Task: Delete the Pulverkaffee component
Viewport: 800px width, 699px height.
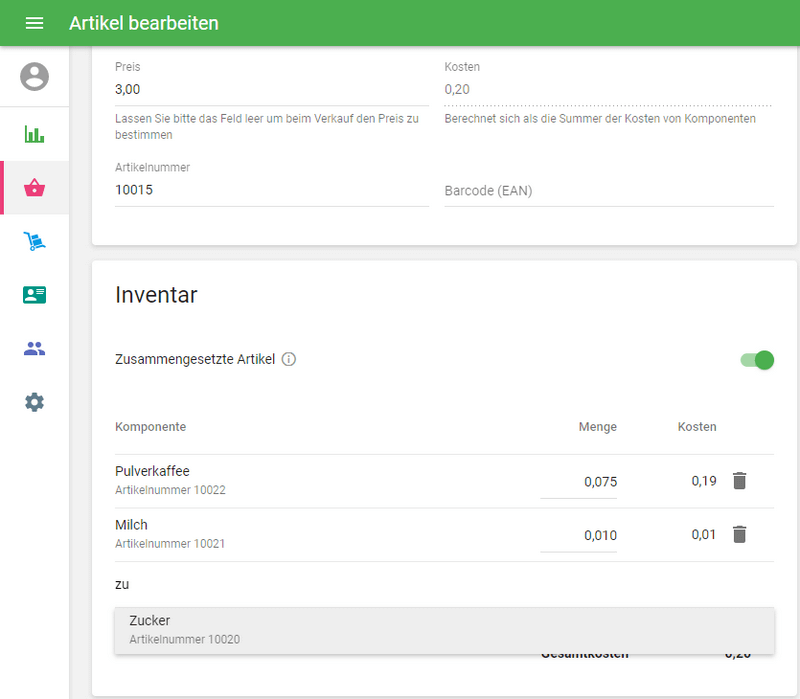Action: point(739,481)
